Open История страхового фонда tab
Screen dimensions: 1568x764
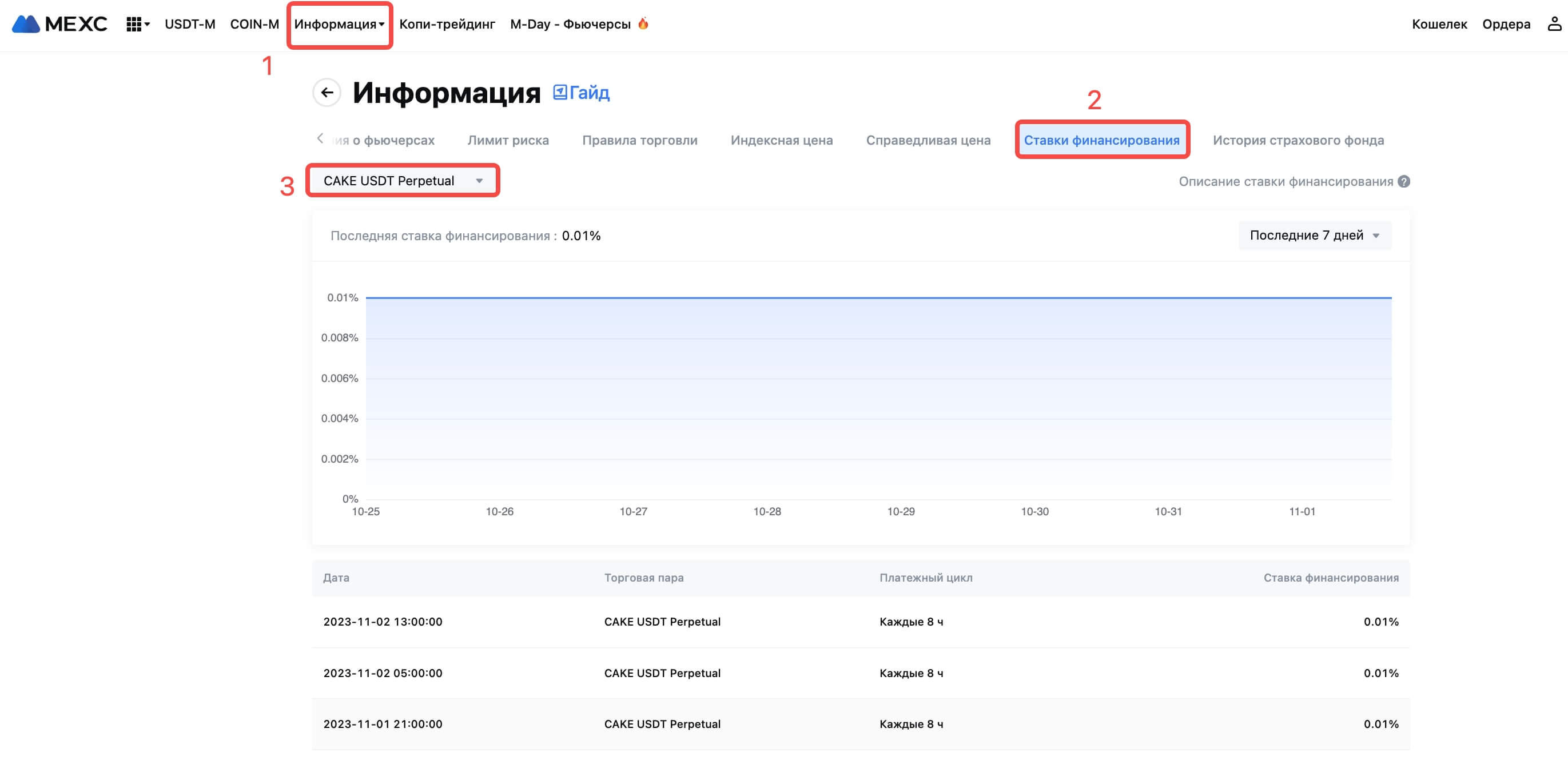(x=1298, y=140)
